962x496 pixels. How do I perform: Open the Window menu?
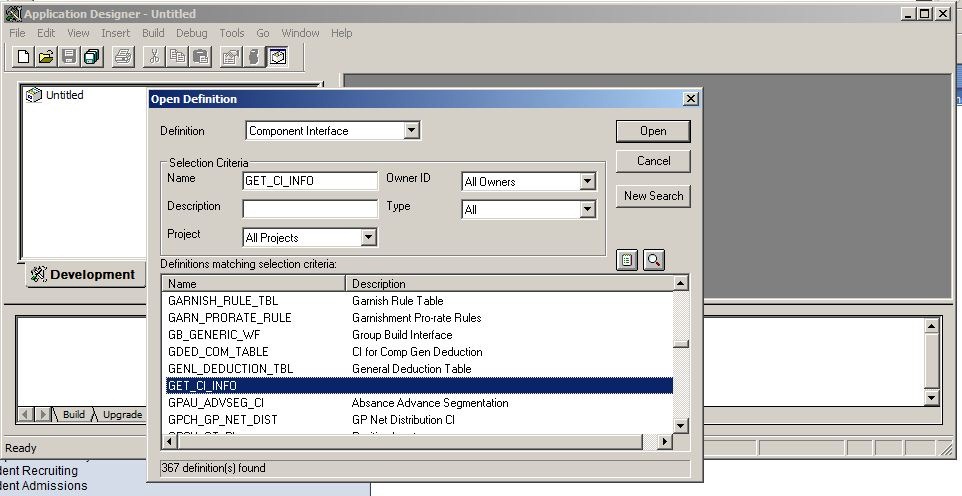click(x=300, y=33)
